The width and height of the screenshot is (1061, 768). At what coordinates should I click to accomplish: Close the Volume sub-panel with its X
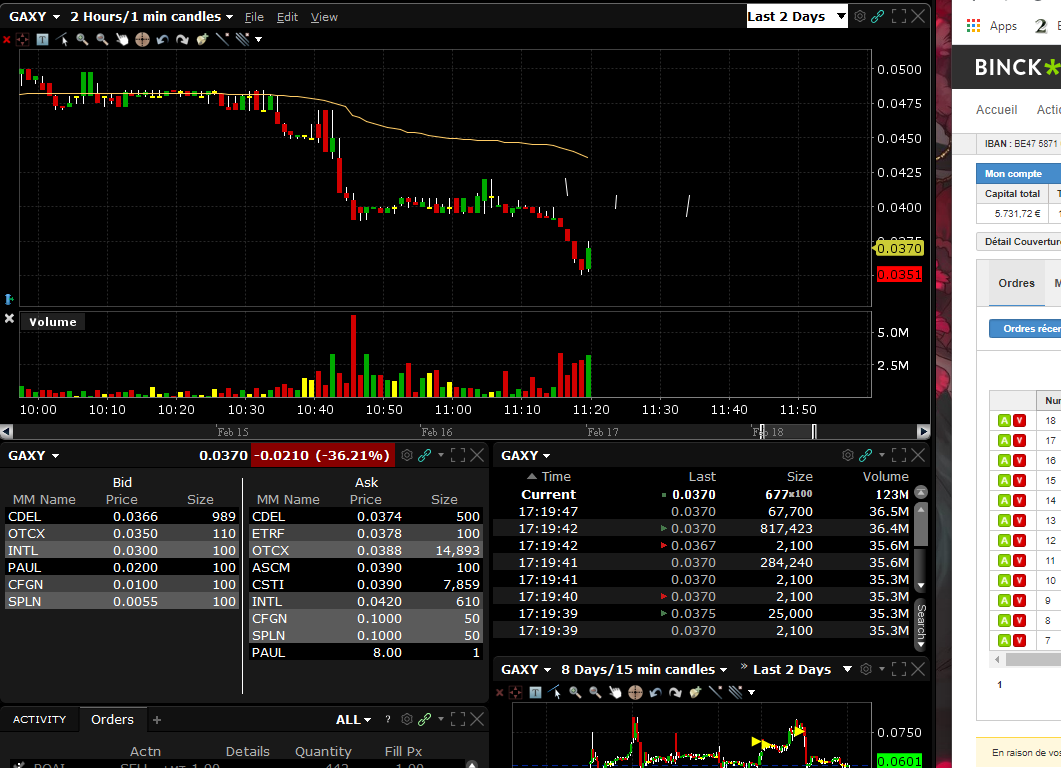tap(10, 319)
